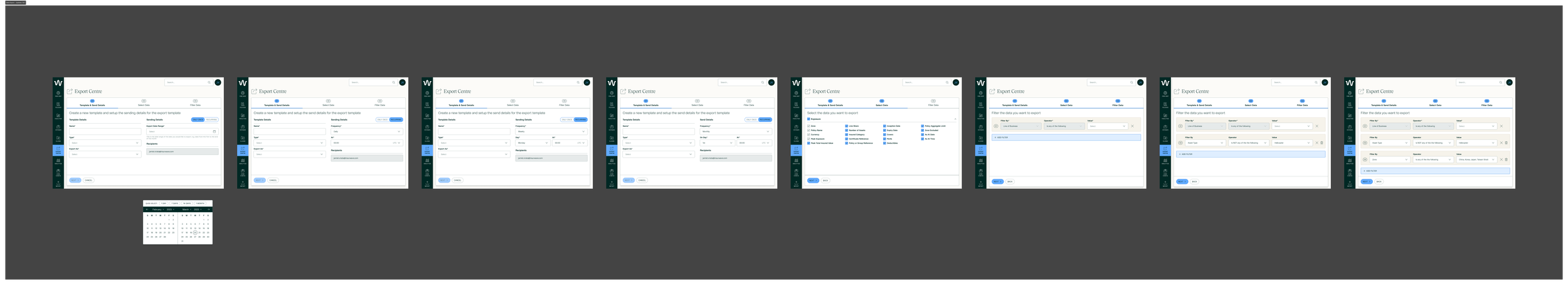The image size is (1568, 285).
Task: Remove the Line of Business filter in single-filter frame
Action: (x=1132, y=126)
